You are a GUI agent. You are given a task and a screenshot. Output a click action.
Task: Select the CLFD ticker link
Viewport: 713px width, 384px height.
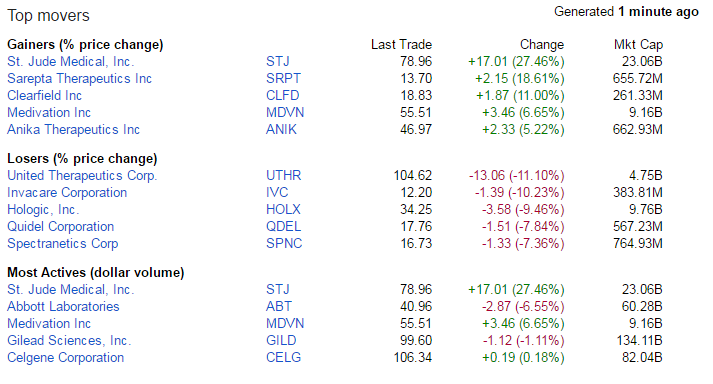click(282, 96)
